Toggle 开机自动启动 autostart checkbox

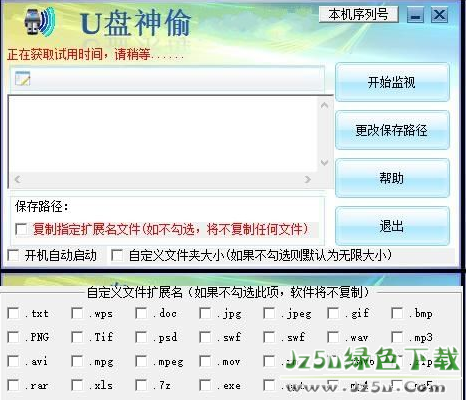tap(13, 255)
